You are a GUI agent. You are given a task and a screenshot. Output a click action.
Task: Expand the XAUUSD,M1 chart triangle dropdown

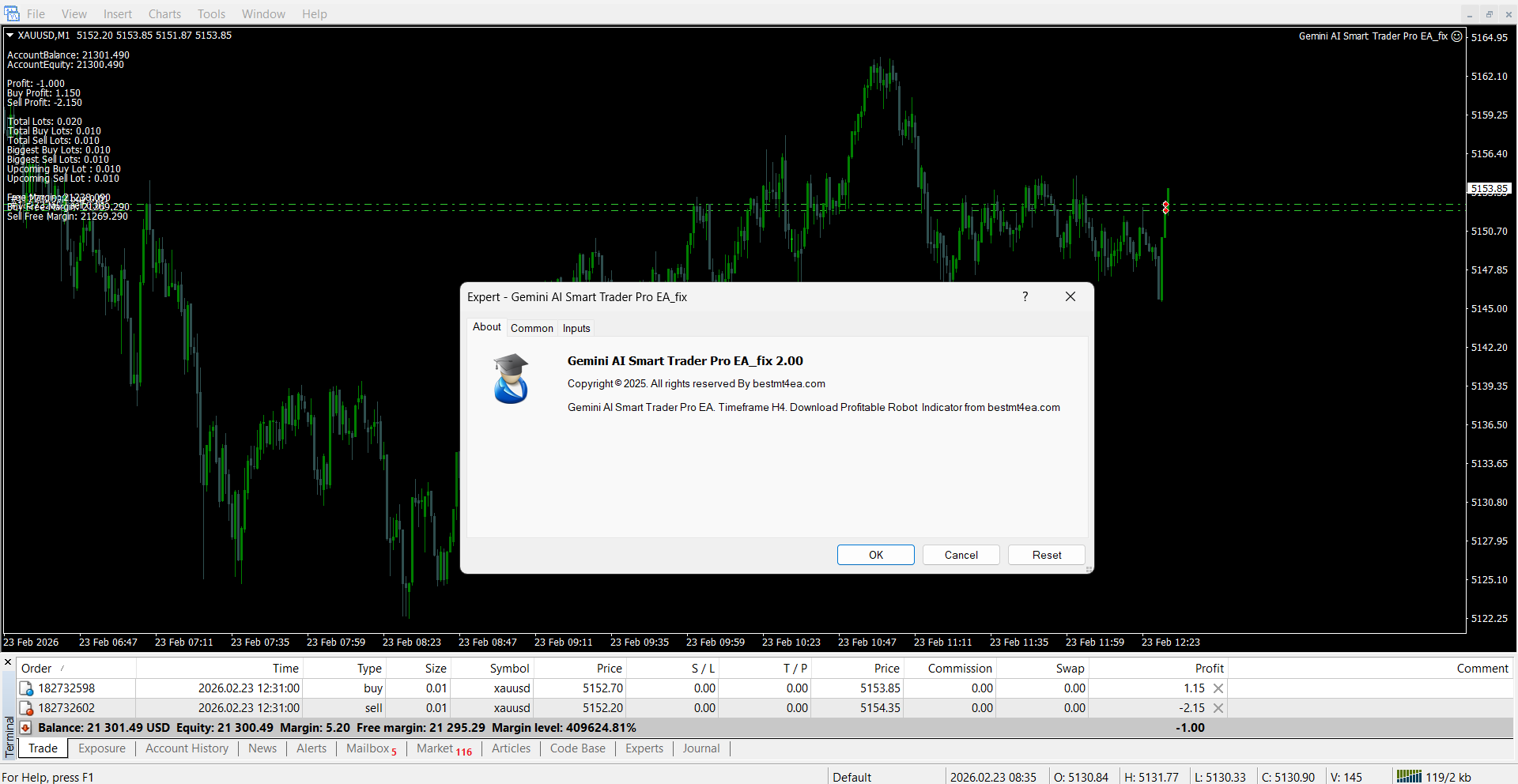[x=10, y=36]
